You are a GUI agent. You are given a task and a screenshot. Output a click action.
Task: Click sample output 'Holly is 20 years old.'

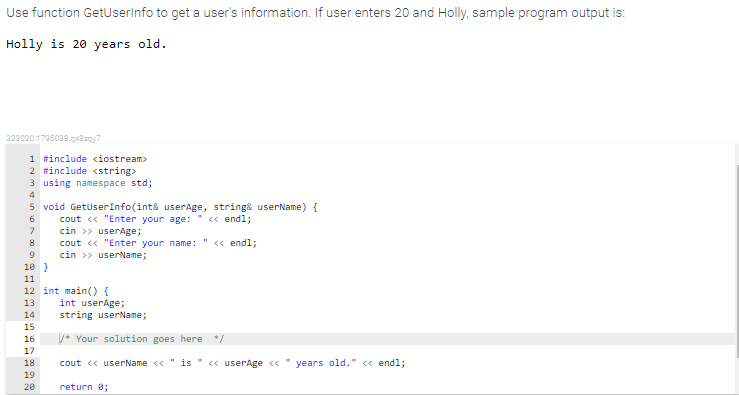coord(87,44)
